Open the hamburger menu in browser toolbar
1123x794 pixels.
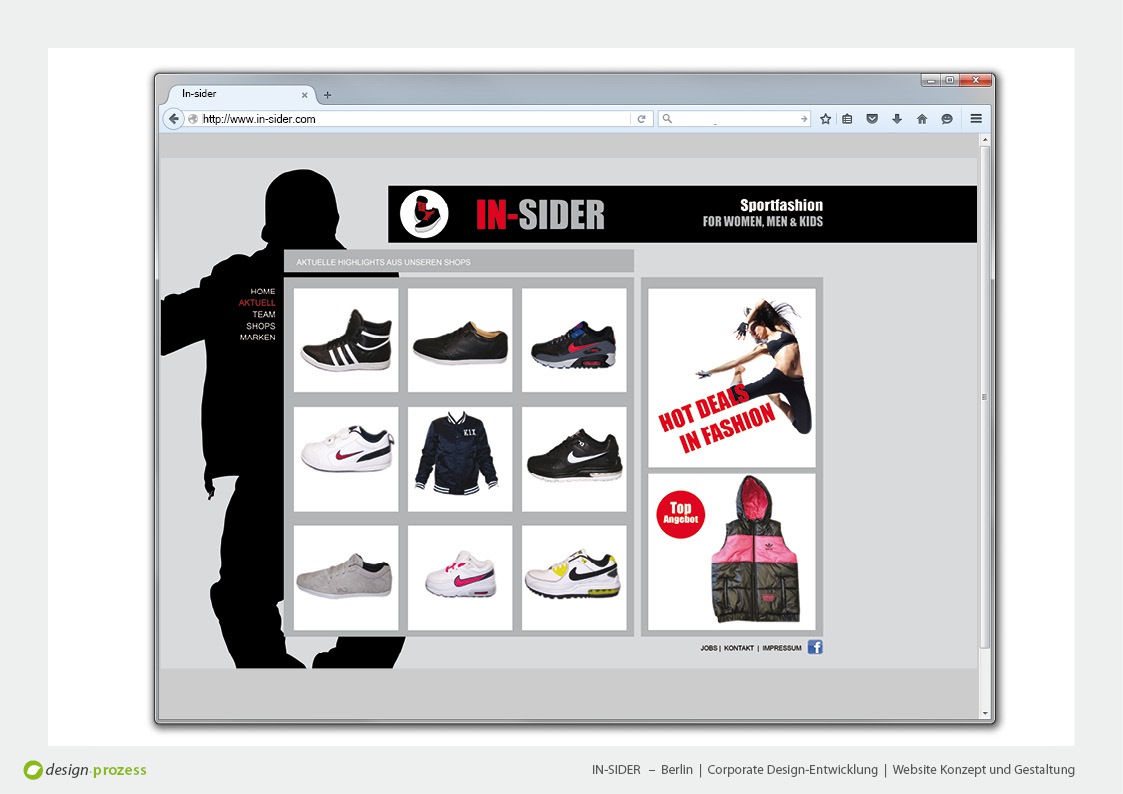point(976,118)
